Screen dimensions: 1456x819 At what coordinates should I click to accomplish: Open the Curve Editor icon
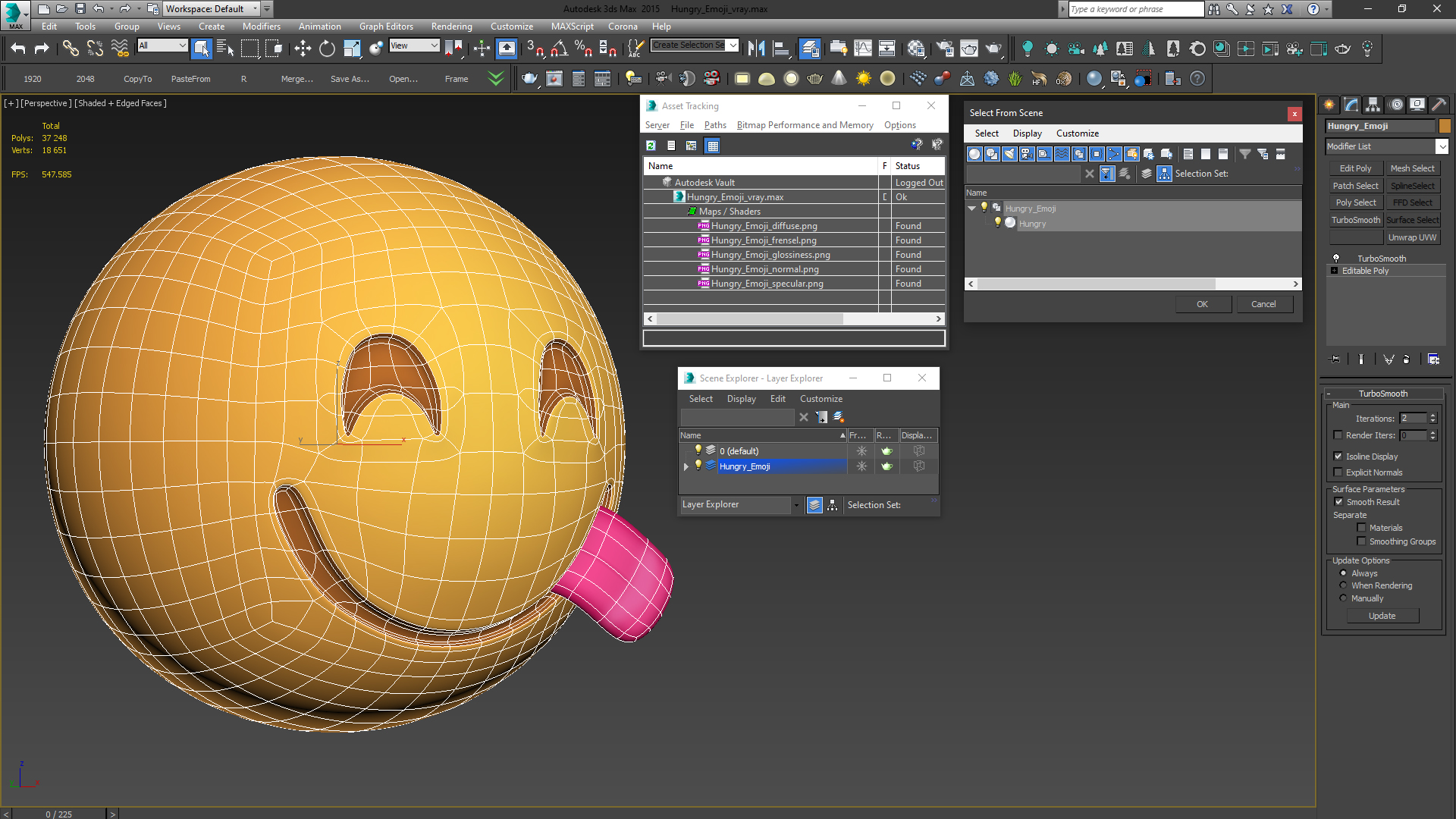863,49
